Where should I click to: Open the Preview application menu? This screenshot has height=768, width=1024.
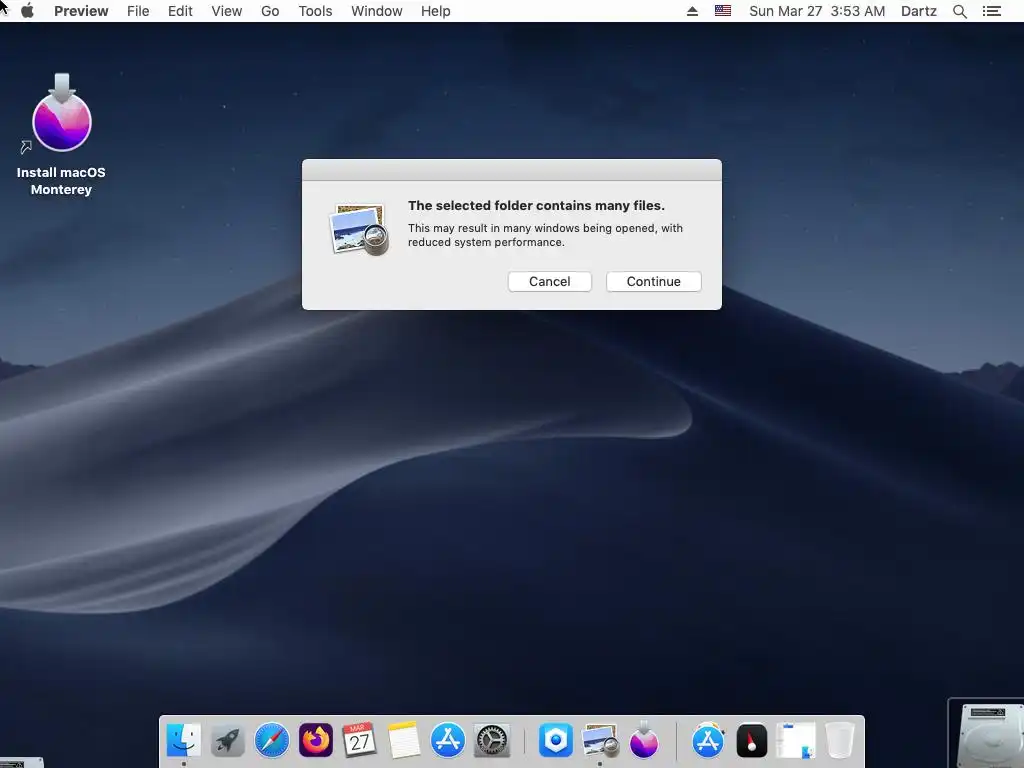tap(81, 11)
